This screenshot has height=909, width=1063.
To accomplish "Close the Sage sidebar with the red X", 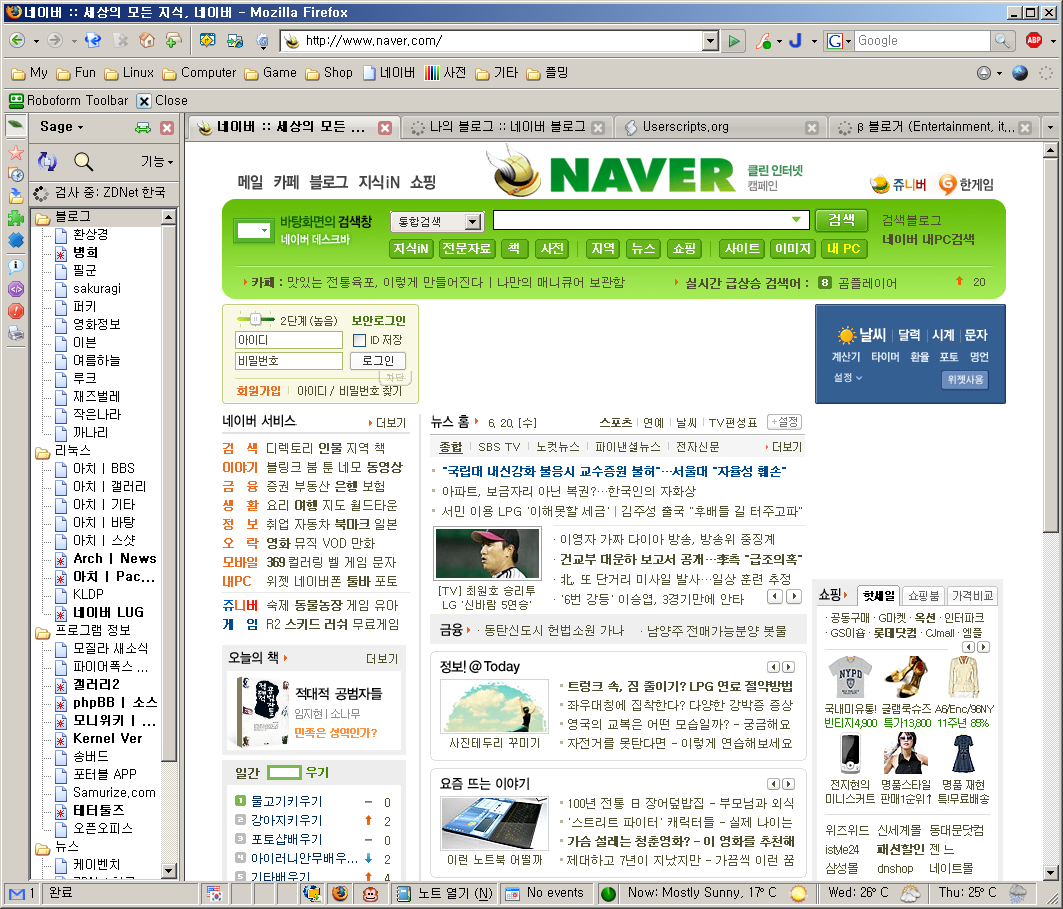I will [167, 127].
